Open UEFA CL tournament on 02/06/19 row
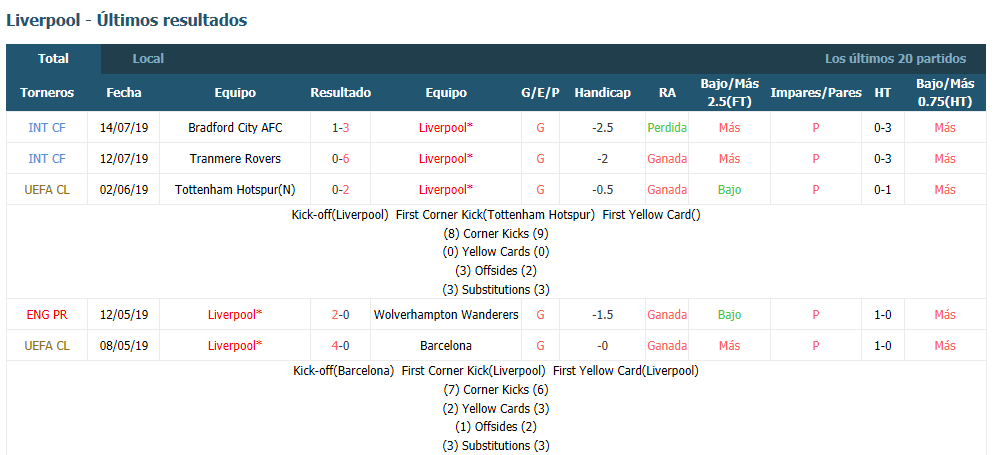The width and height of the screenshot is (996, 455). pyautogui.click(x=47, y=189)
